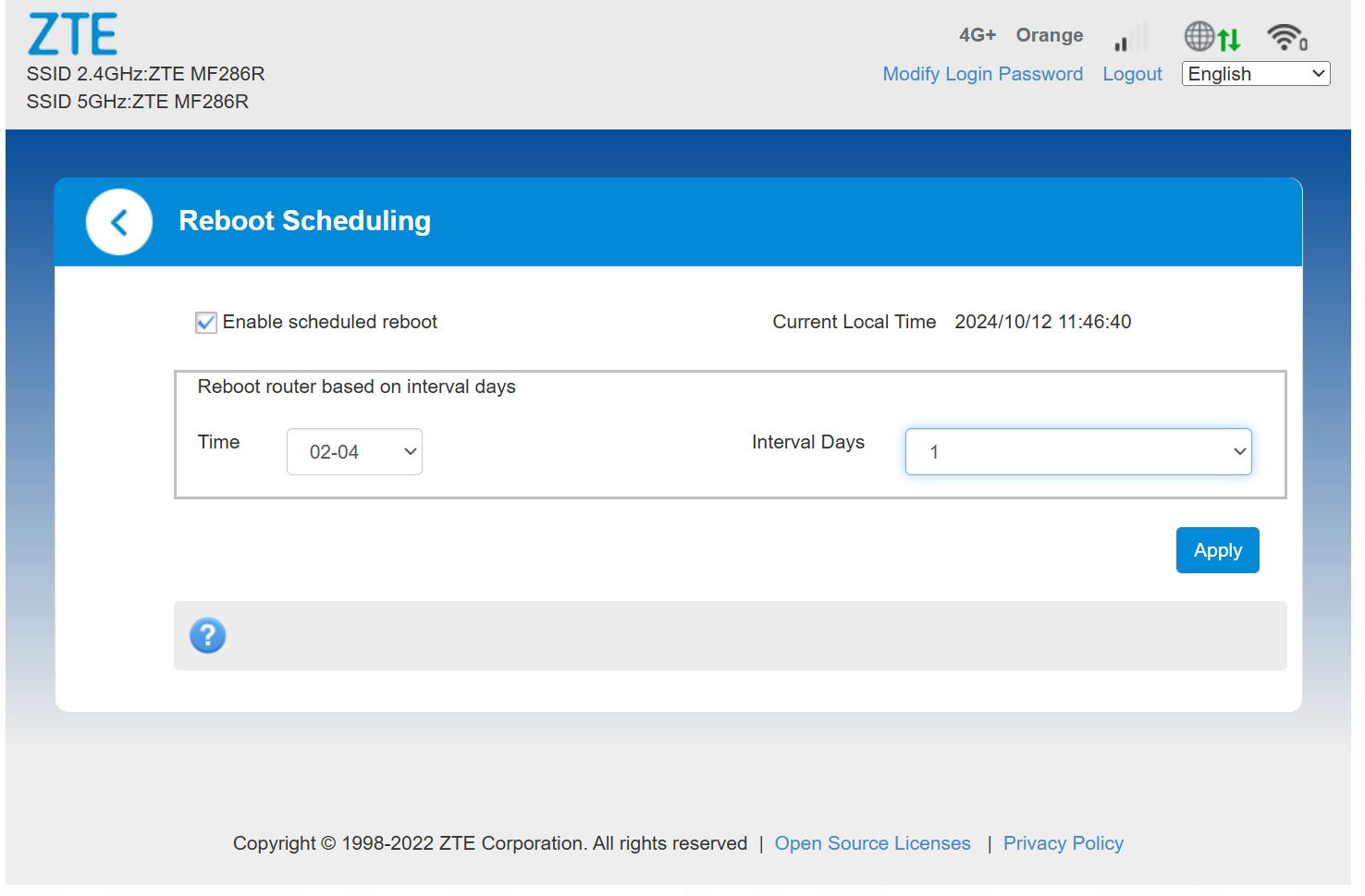The width and height of the screenshot is (1365, 896).
Task: Open the Time dropdown showing 02-04
Action: [x=354, y=452]
